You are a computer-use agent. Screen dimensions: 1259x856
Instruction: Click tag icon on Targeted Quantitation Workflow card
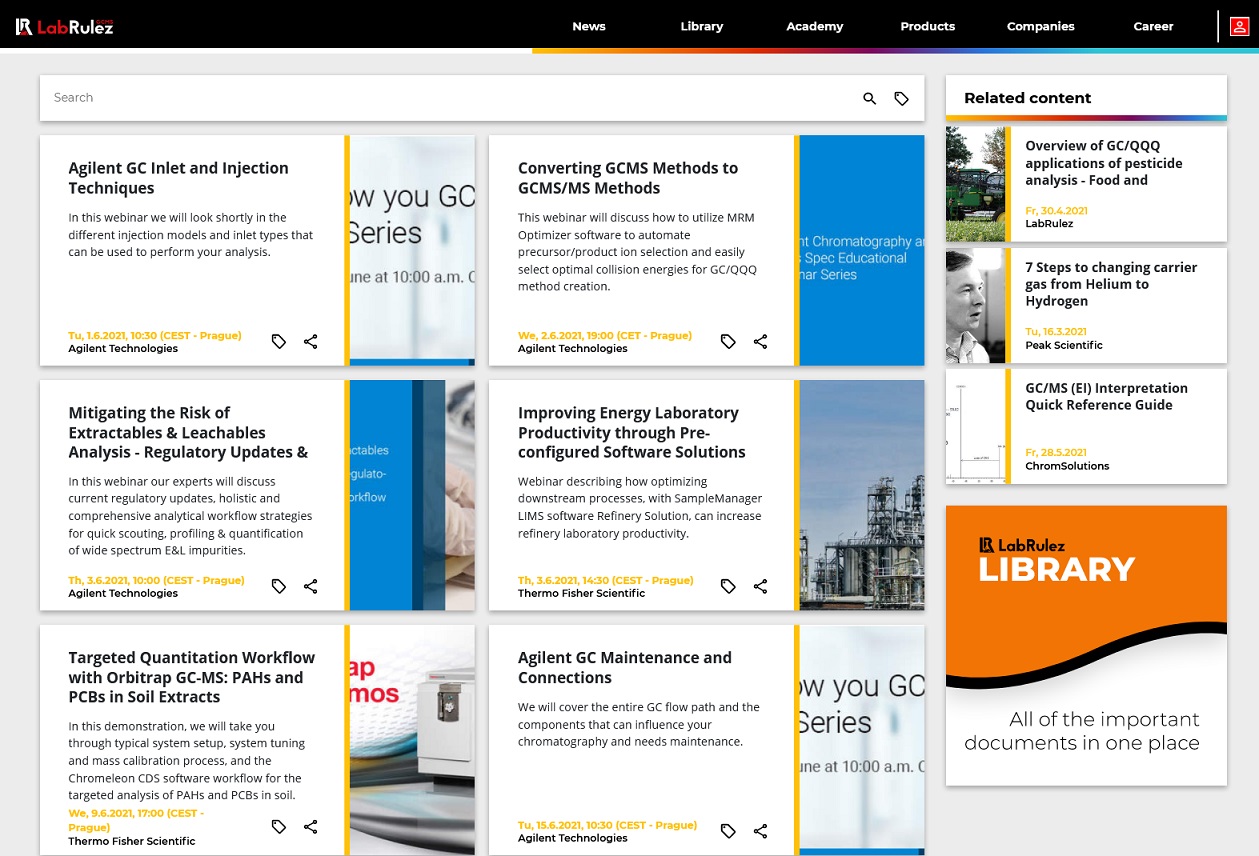point(279,827)
